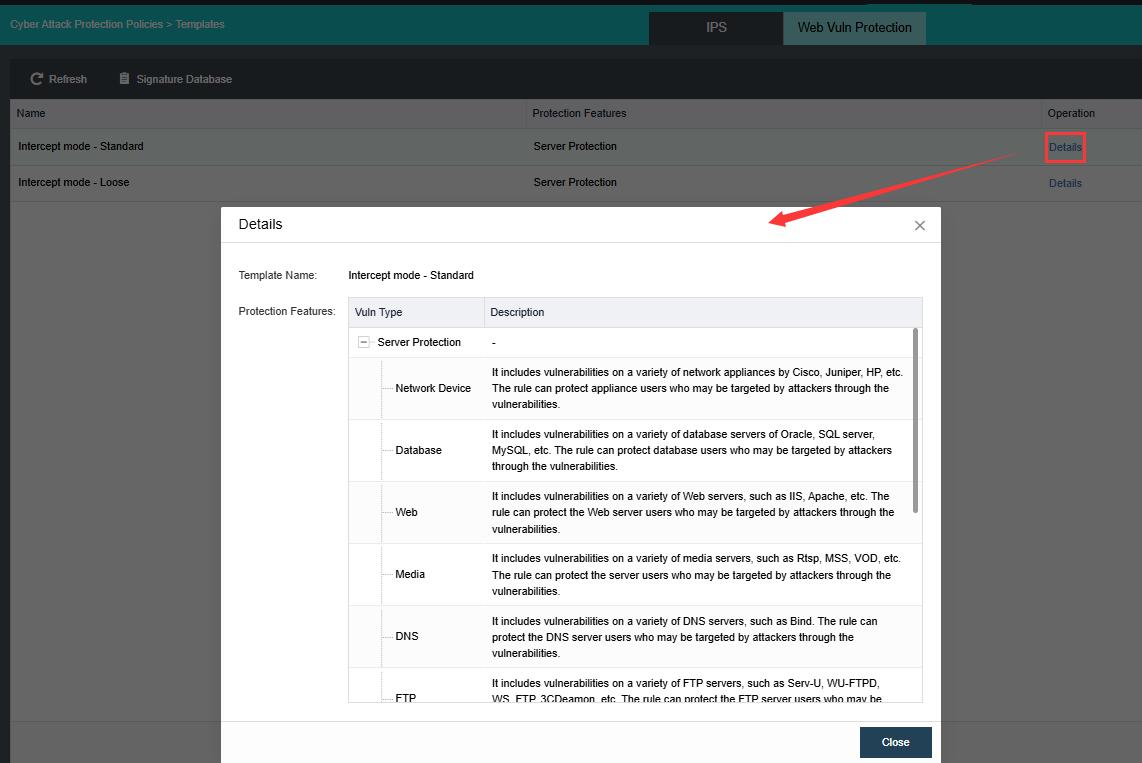This screenshot has height=763, width=1142.
Task: Click the Name column header
Action: (x=31, y=113)
